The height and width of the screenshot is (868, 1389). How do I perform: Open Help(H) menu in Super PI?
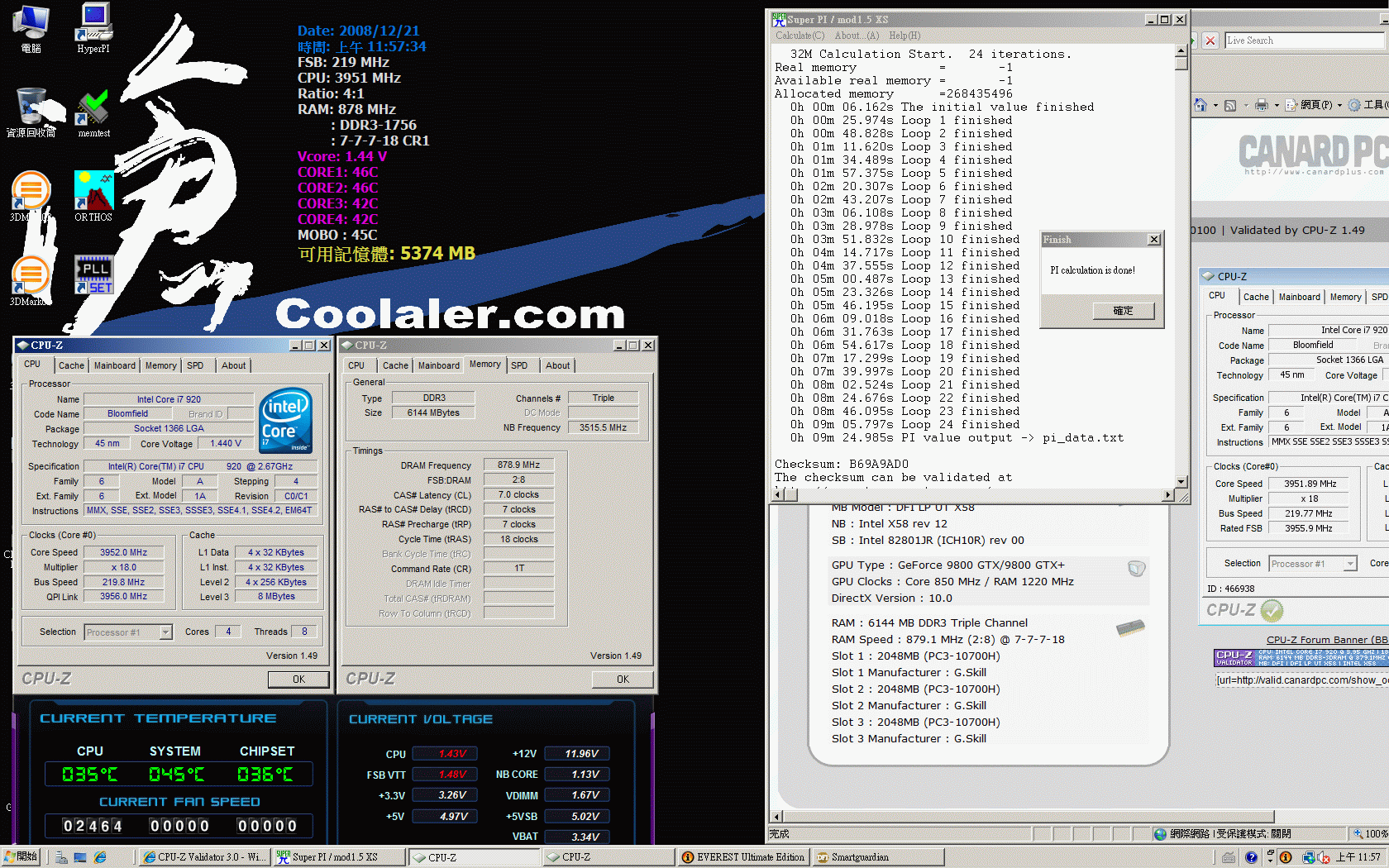(x=905, y=36)
